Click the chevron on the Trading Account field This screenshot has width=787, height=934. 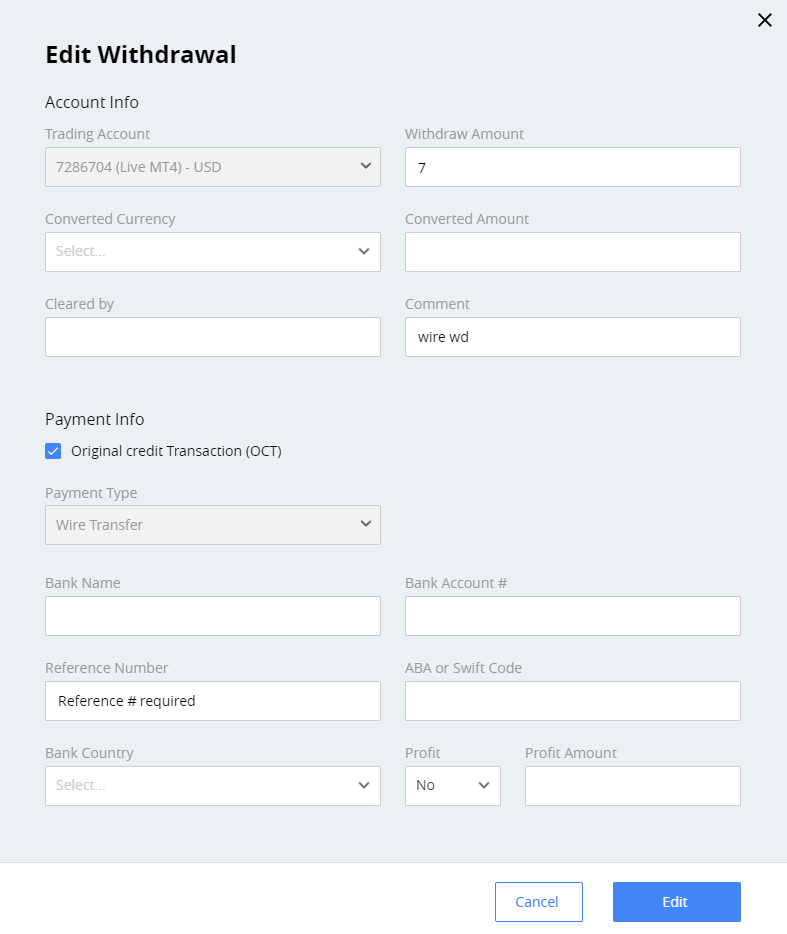tap(364, 167)
